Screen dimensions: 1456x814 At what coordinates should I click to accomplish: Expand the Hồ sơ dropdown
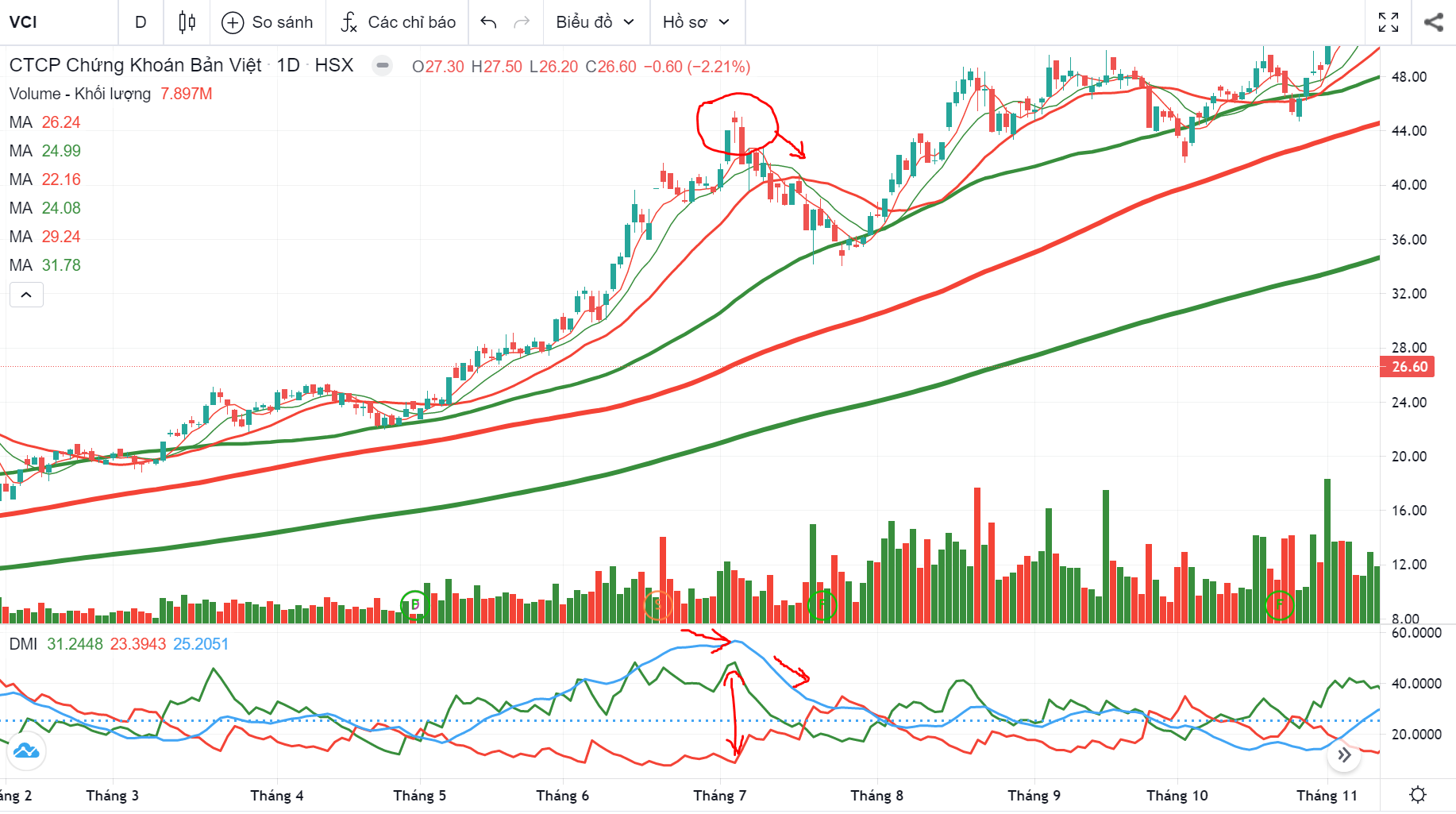696,22
